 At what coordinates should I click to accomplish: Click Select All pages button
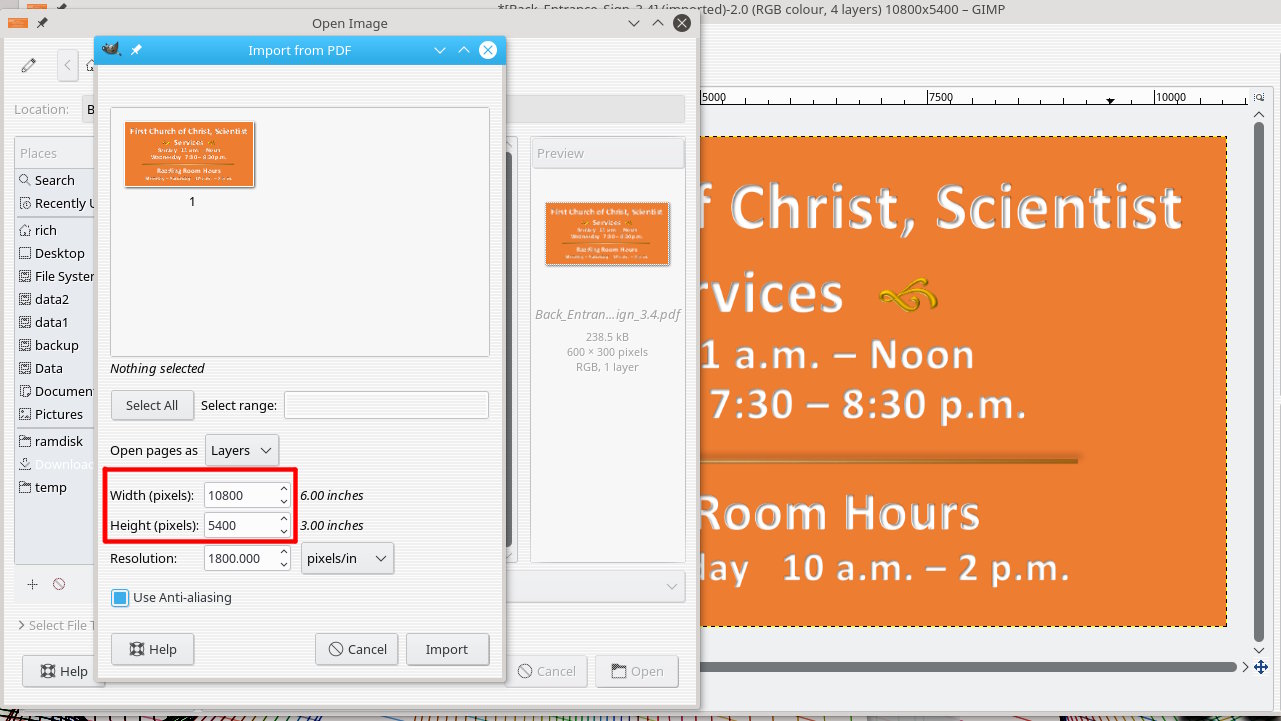tap(152, 405)
